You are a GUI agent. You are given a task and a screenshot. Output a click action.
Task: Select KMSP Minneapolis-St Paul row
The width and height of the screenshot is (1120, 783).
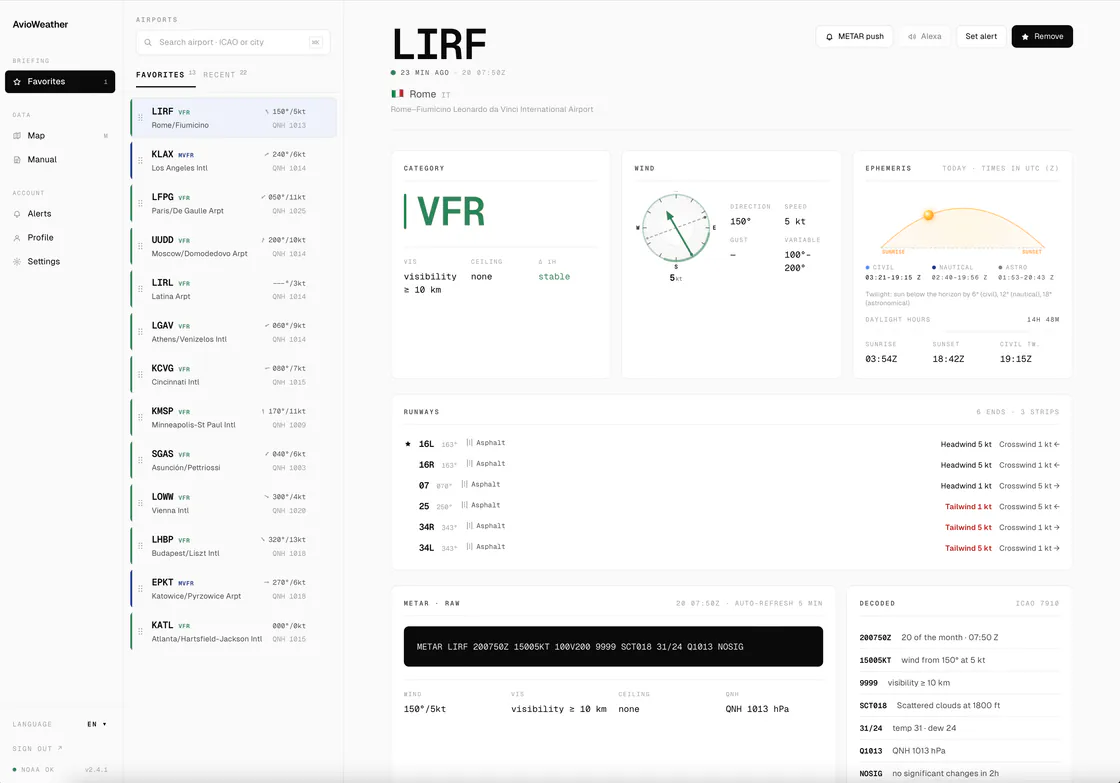tap(234, 418)
